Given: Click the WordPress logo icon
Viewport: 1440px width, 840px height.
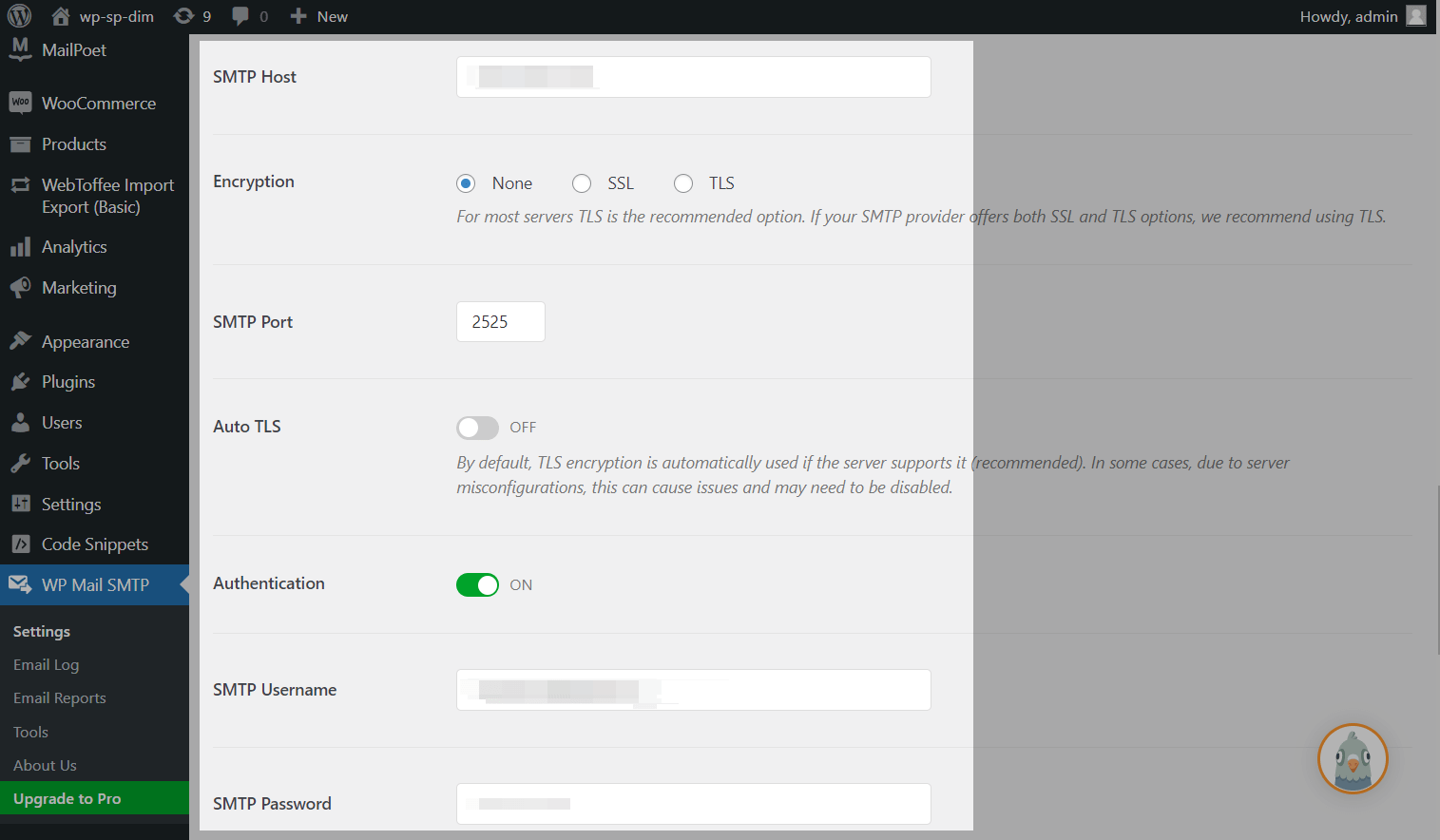Looking at the screenshot, I should coord(20,16).
